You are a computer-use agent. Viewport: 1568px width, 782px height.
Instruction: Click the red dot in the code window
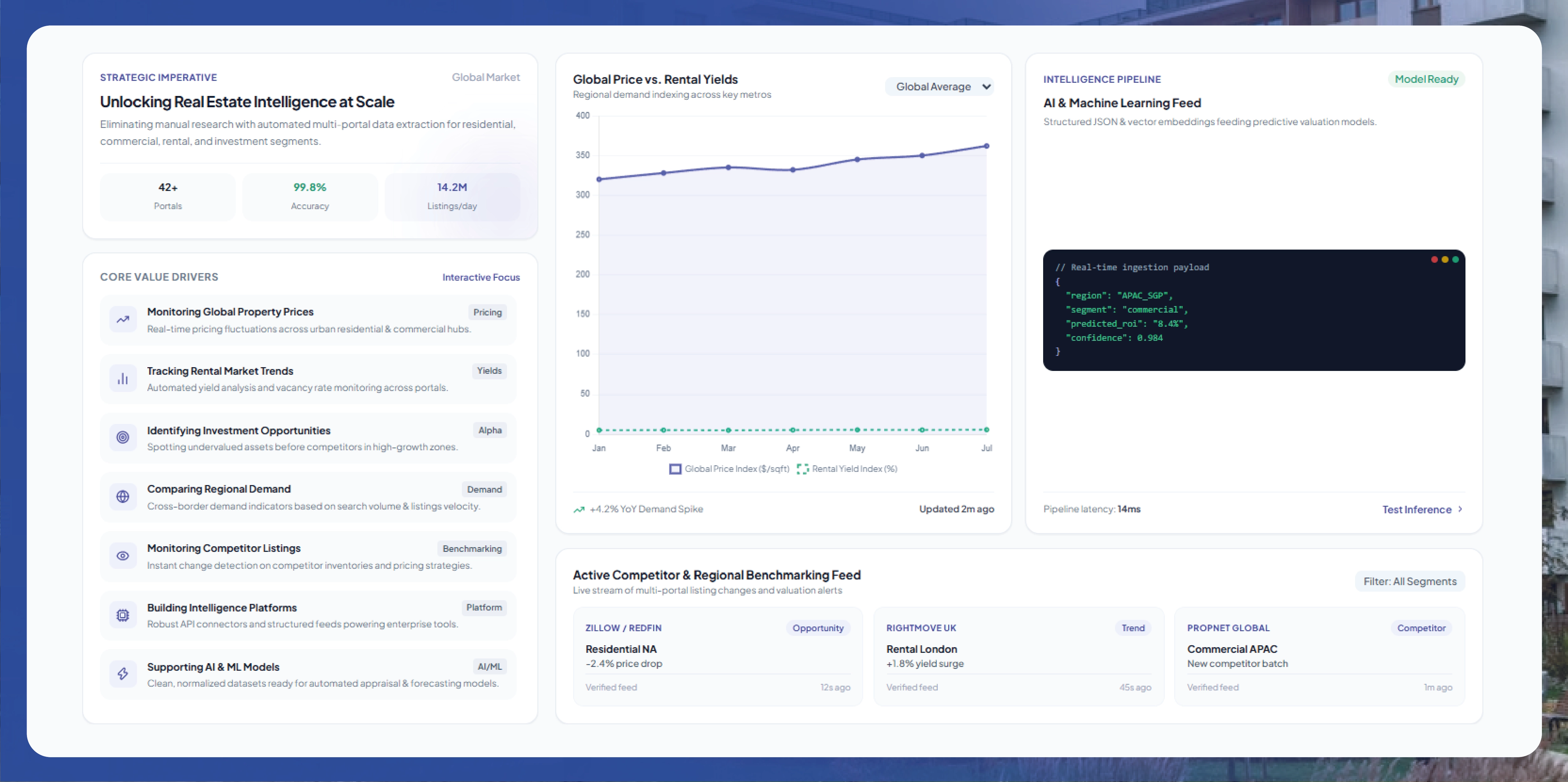[1434, 260]
